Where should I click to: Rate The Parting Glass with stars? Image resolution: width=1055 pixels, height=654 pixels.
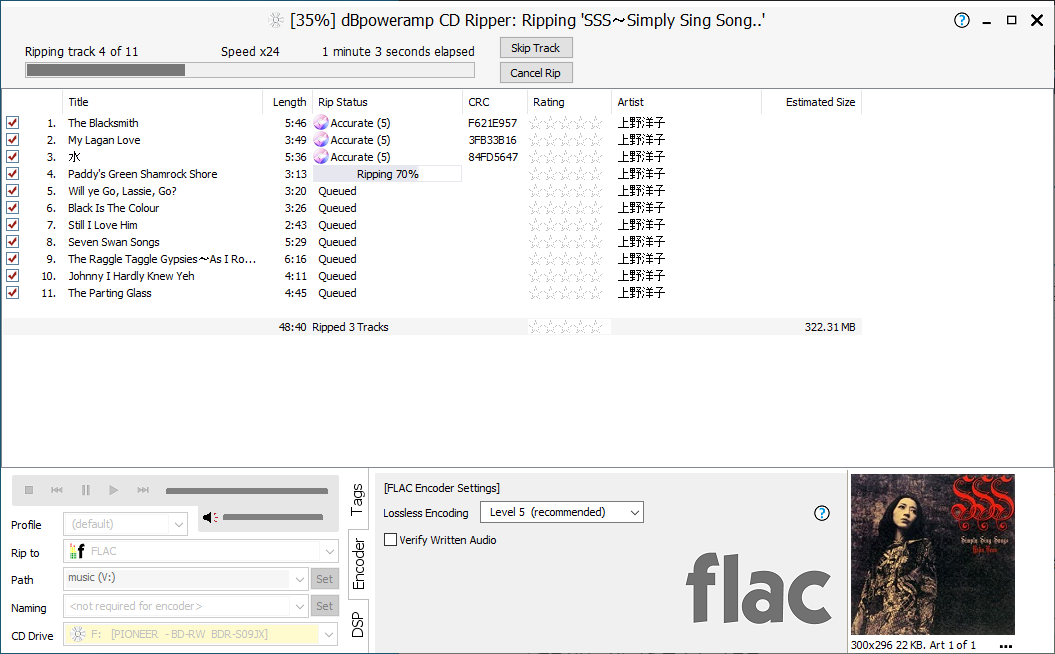point(565,293)
